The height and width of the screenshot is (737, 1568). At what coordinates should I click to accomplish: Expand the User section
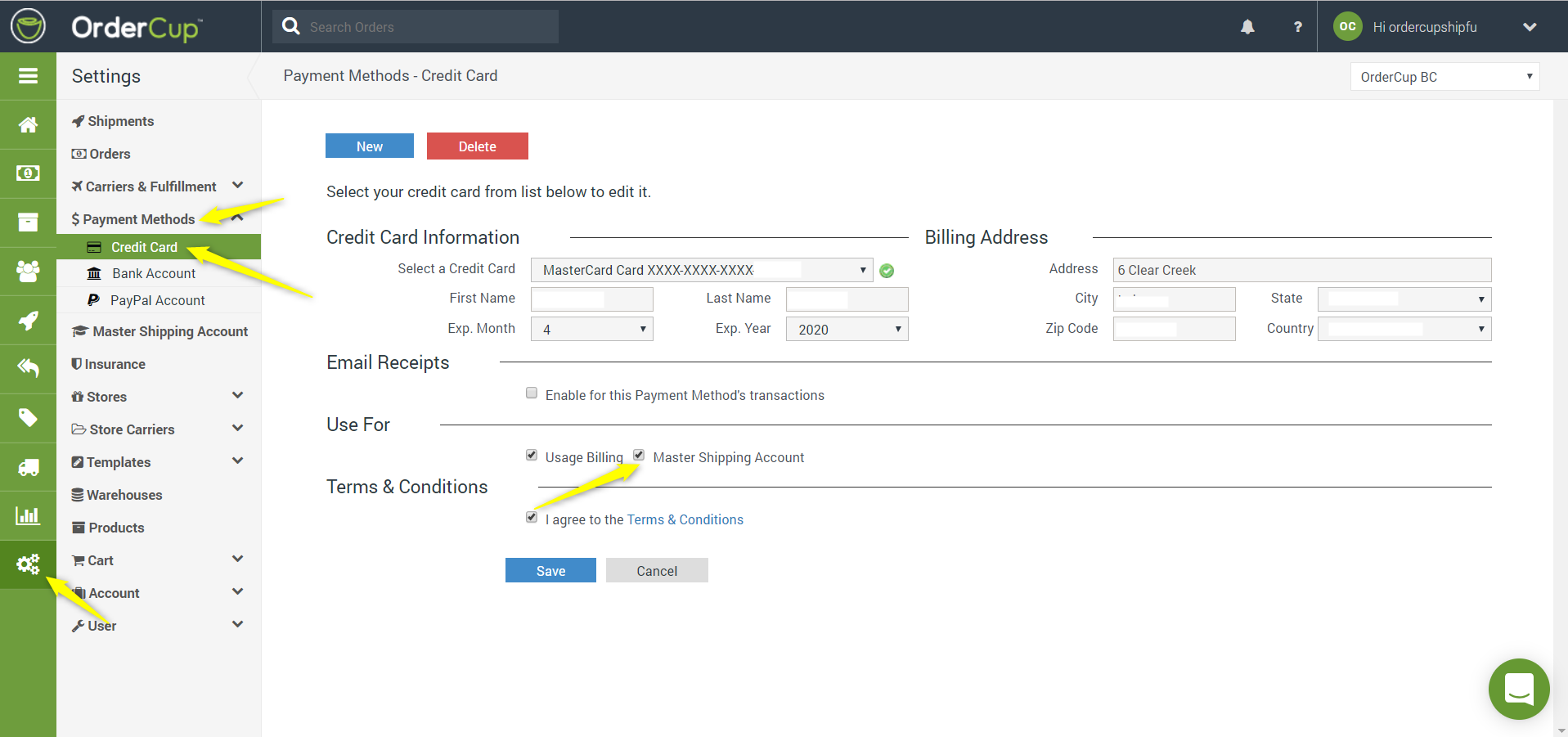[237, 625]
